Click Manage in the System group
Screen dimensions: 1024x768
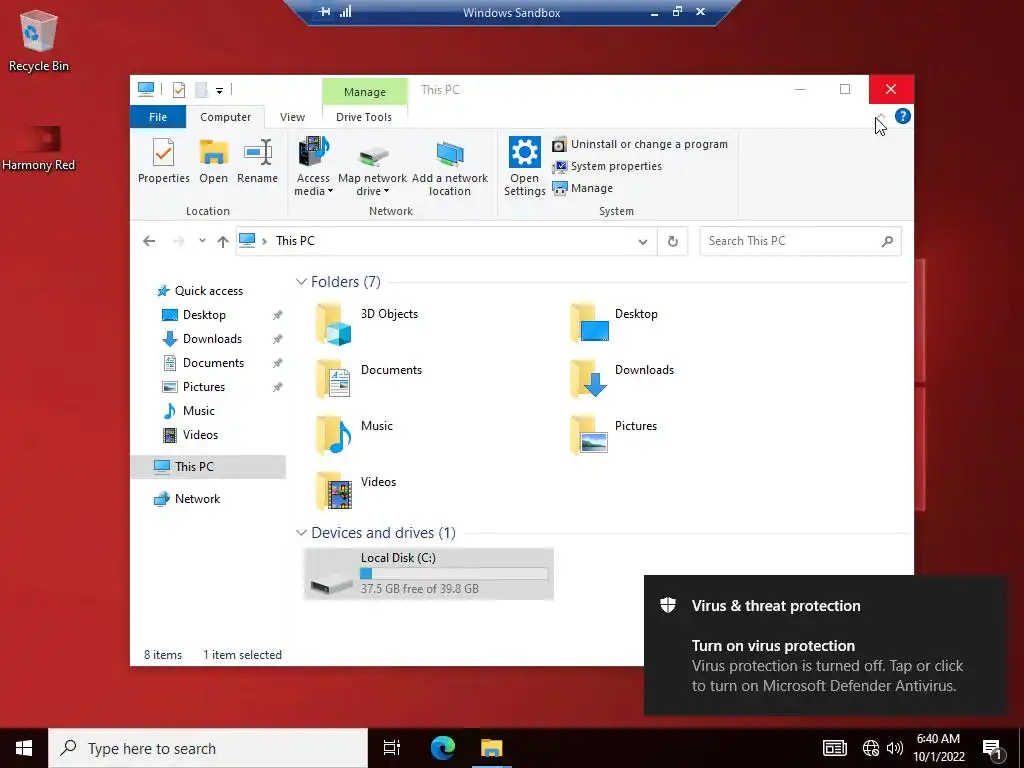tap(583, 188)
